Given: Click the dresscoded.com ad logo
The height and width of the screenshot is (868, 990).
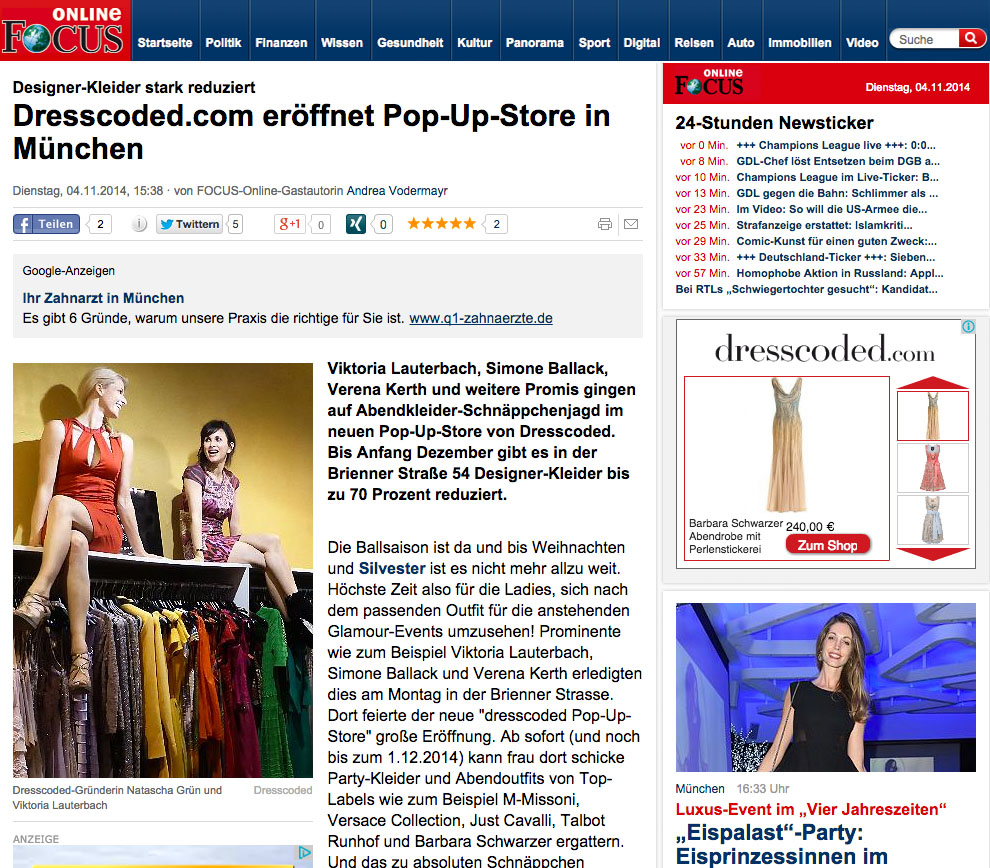Looking at the screenshot, I should tap(825, 348).
